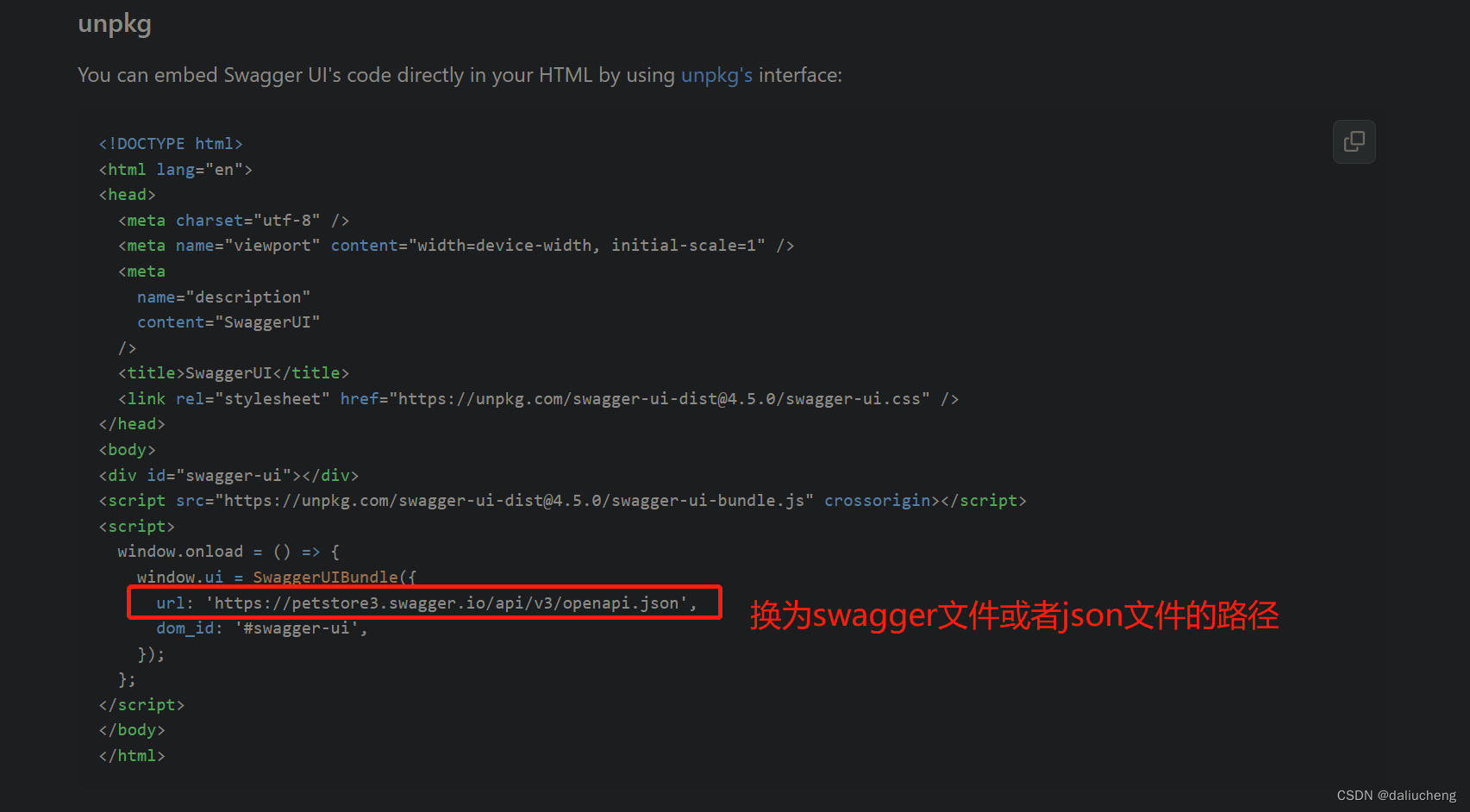Screen dimensions: 1470x812
Task: Click the closing </html> tag
Action: click(132, 756)
